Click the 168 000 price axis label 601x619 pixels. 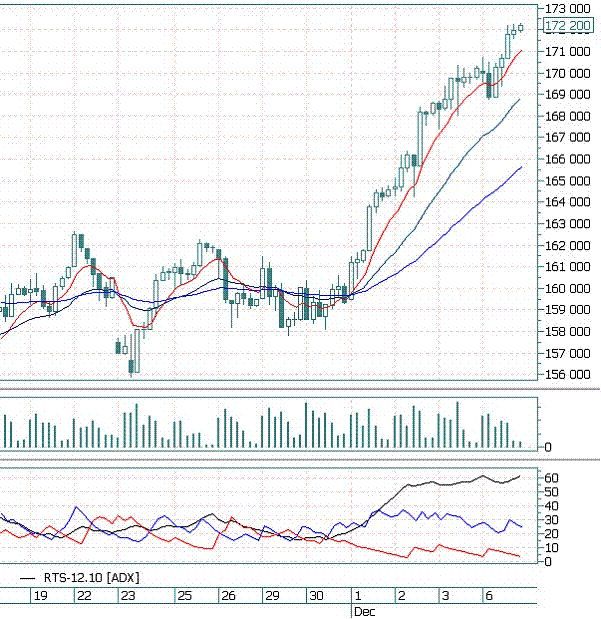568,116
